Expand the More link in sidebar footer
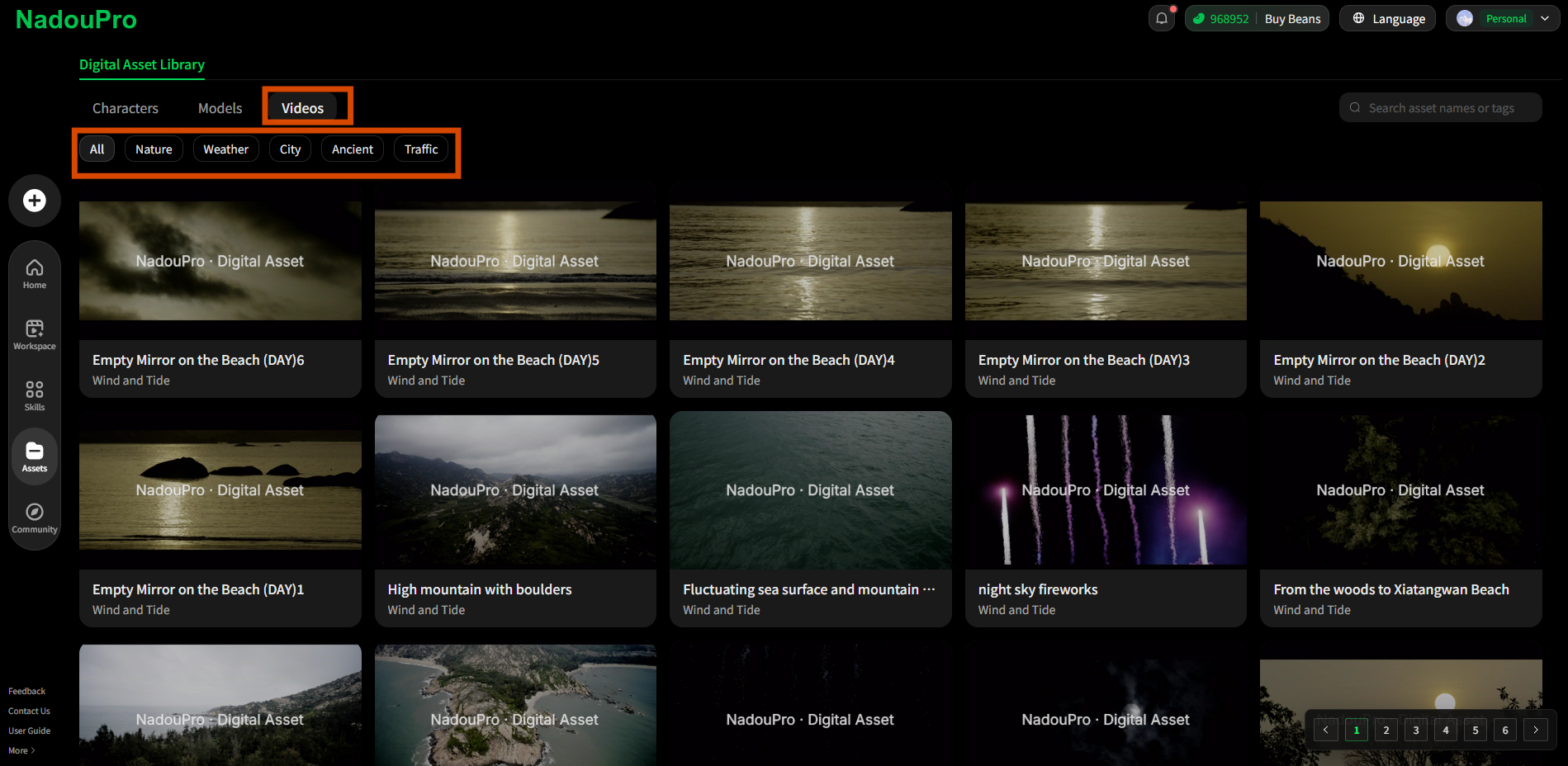This screenshot has height=766, width=1568. 21,750
